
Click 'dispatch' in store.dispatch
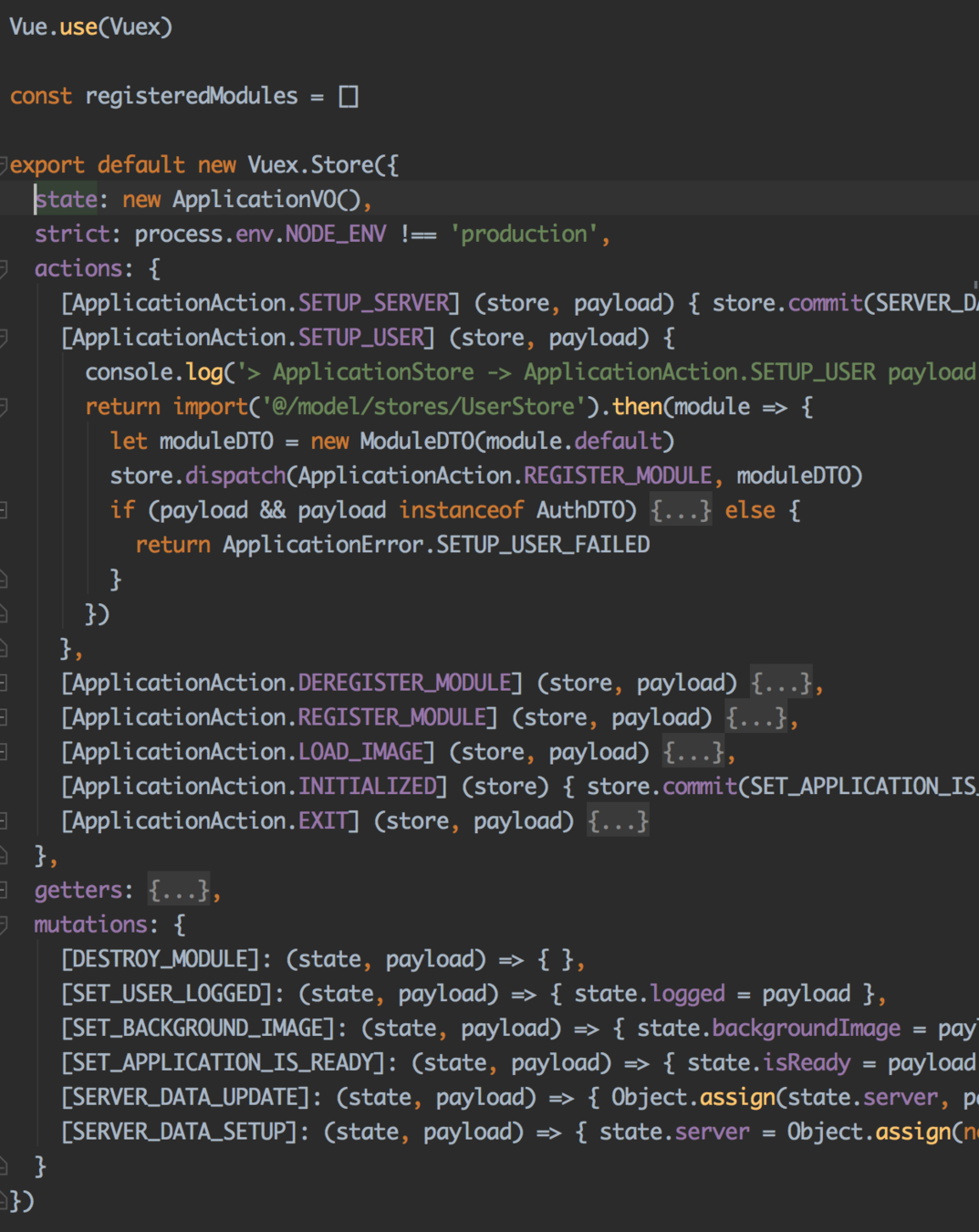(235, 475)
